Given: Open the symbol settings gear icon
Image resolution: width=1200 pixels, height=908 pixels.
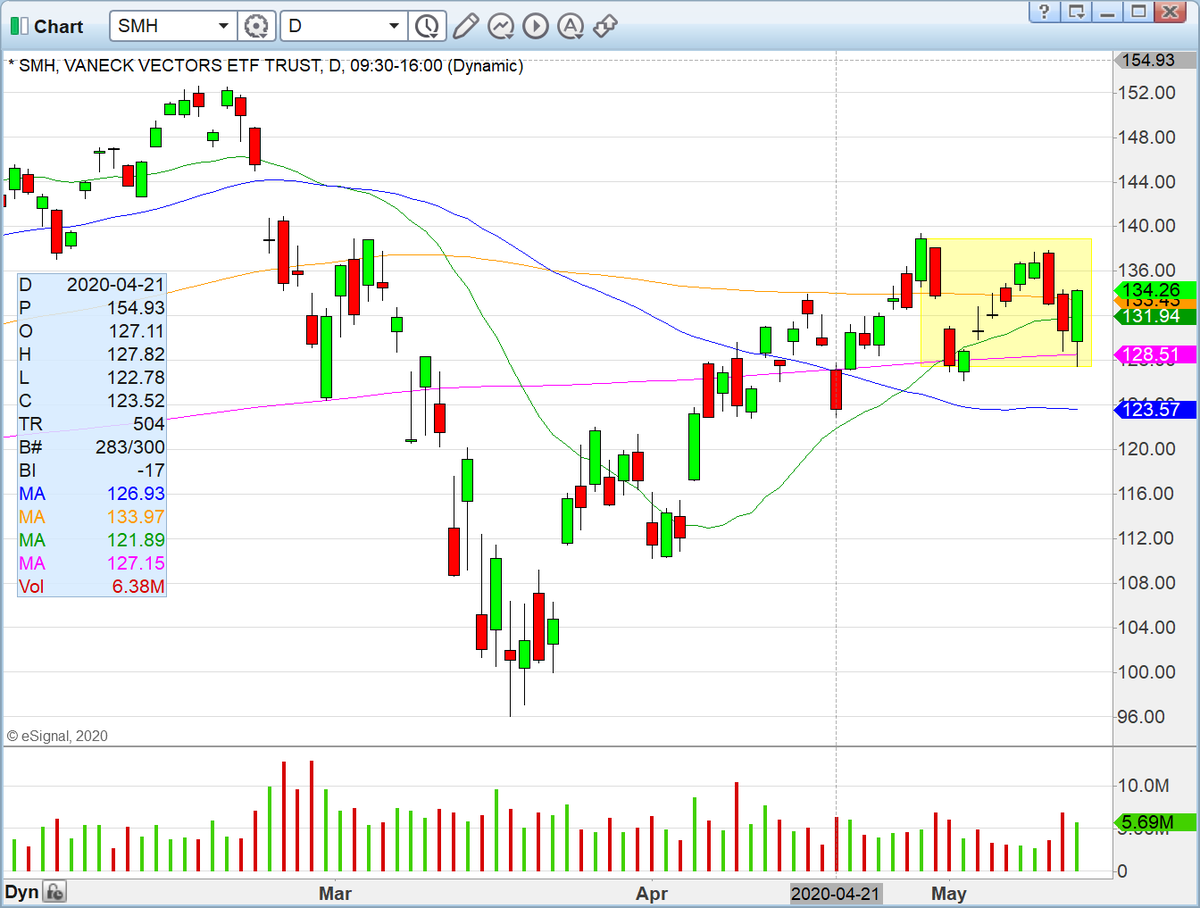Looking at the screenshot, I should click(x=257, y=26).
